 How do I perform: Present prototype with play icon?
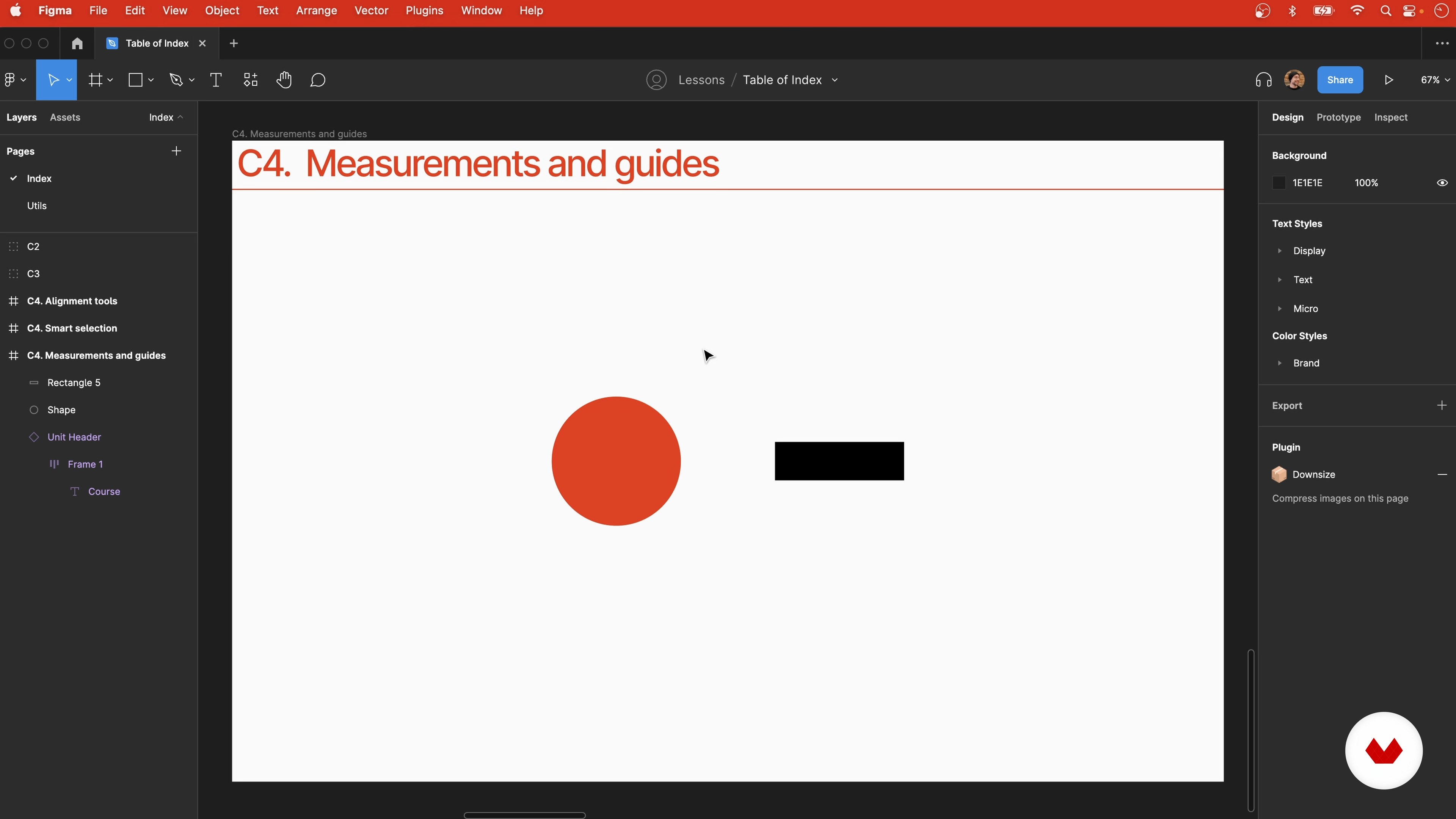click(x=1389, y=80)
